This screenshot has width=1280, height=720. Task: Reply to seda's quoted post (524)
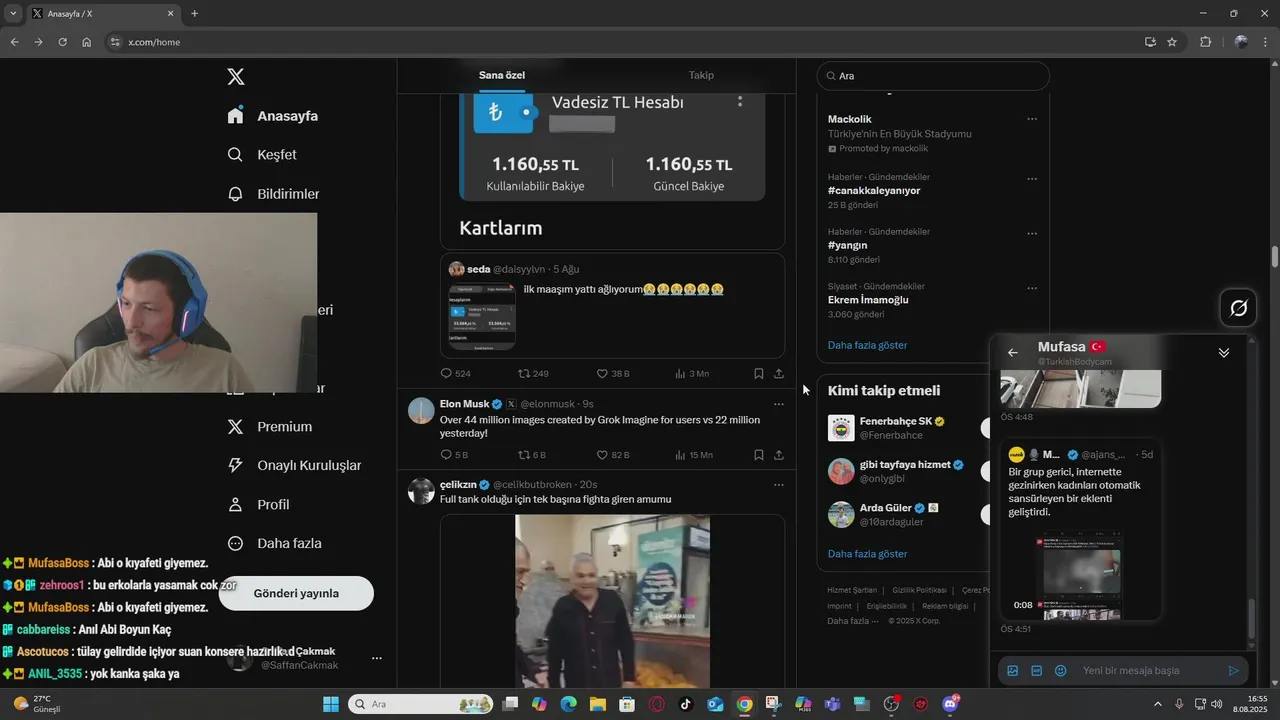coord(455,373)
